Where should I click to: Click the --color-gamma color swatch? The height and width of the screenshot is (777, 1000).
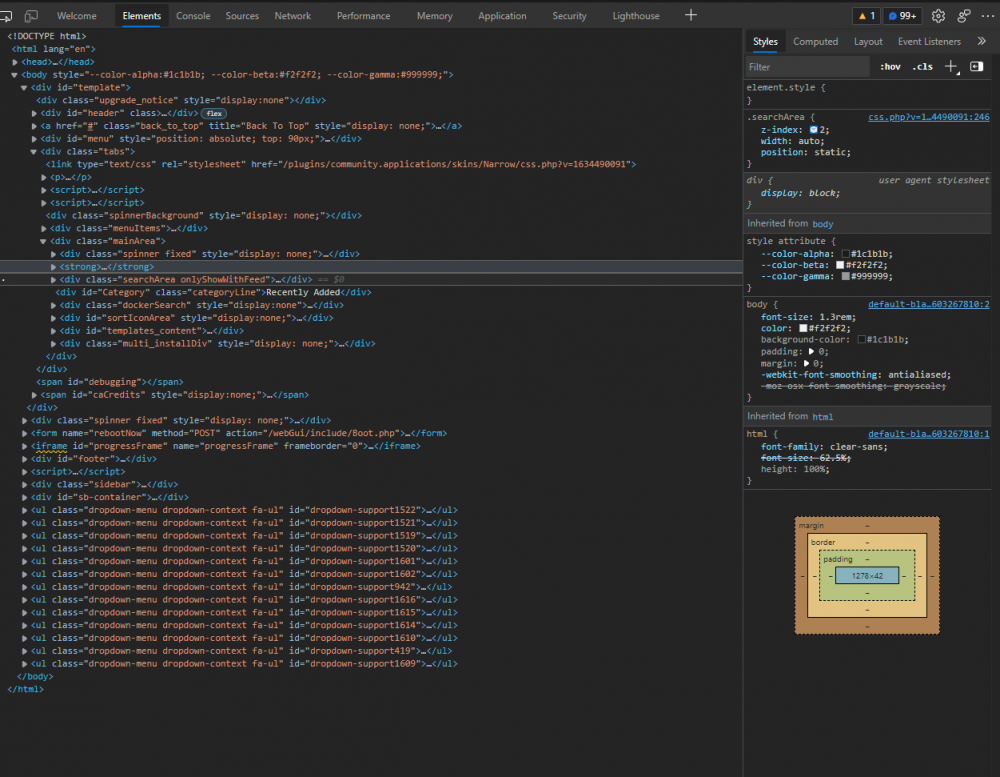click(x=846, y=276)
